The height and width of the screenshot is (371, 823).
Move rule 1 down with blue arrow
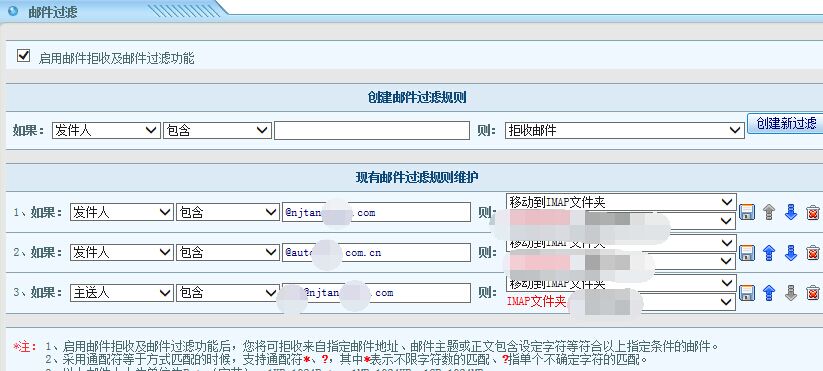pos(790,212)
